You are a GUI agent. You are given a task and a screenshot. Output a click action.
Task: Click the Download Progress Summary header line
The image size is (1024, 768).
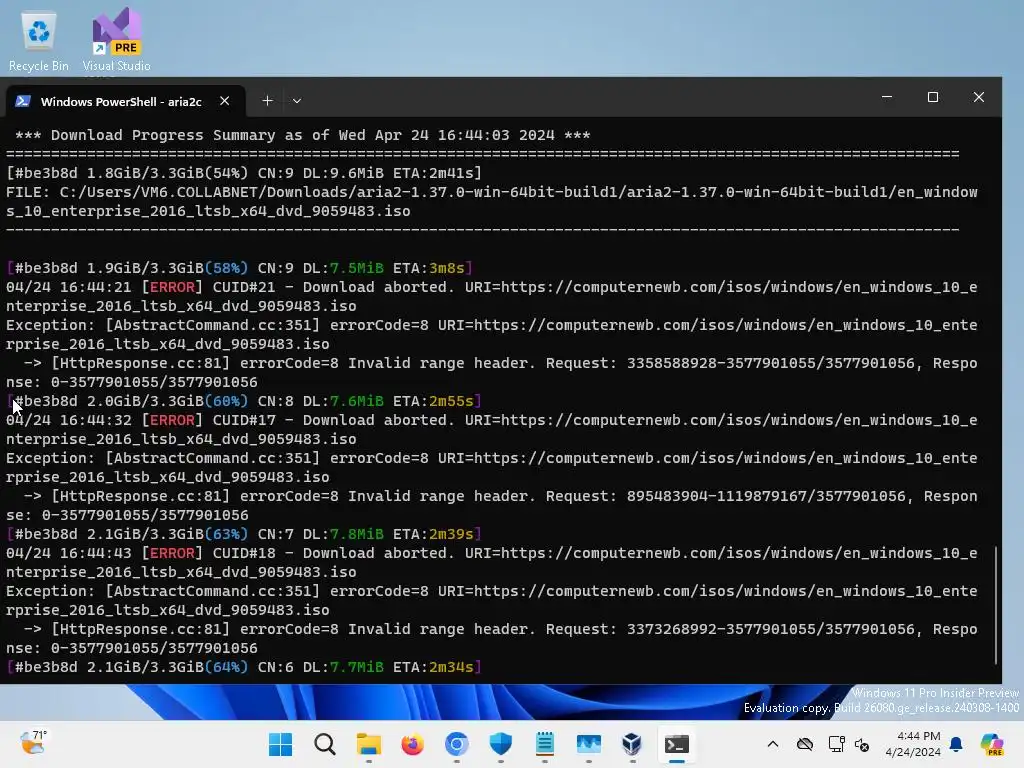[302, 135]
